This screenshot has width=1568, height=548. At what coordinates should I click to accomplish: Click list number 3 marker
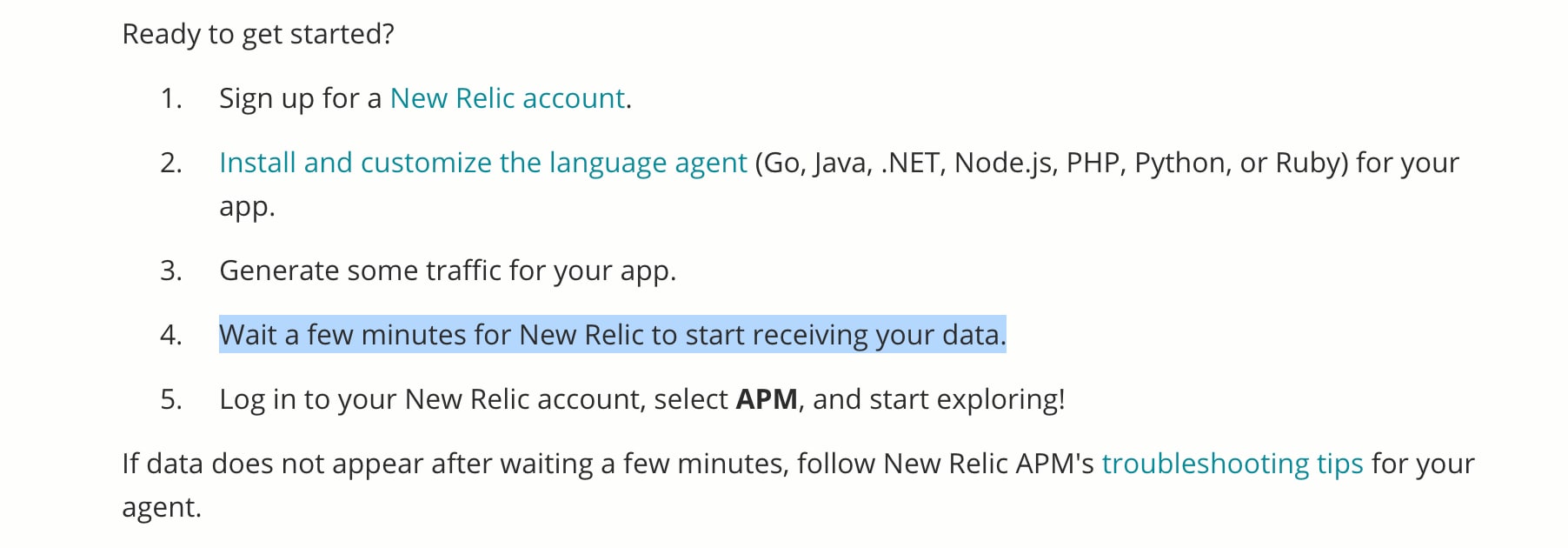click(171, 271)
